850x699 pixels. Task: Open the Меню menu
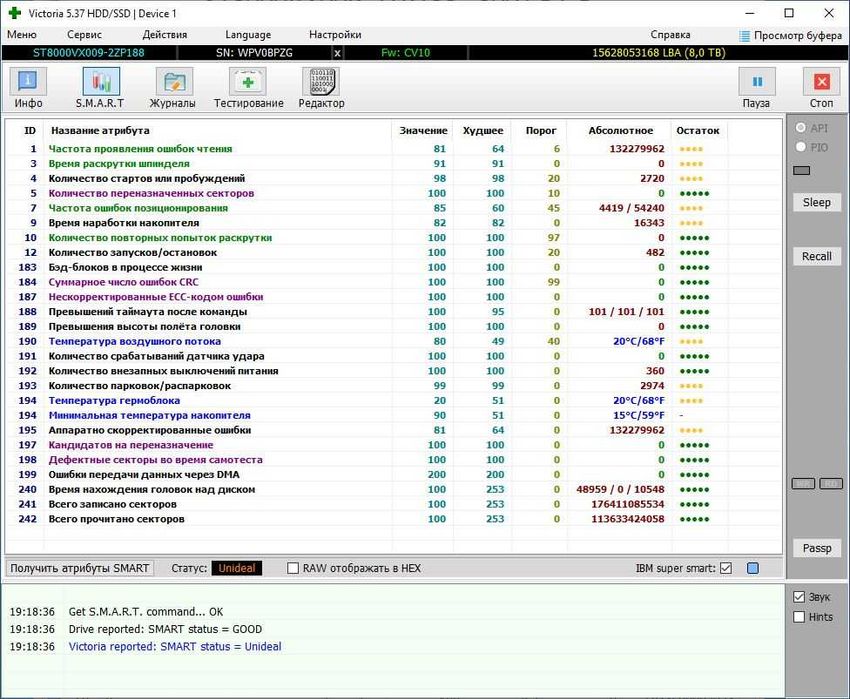22,35
